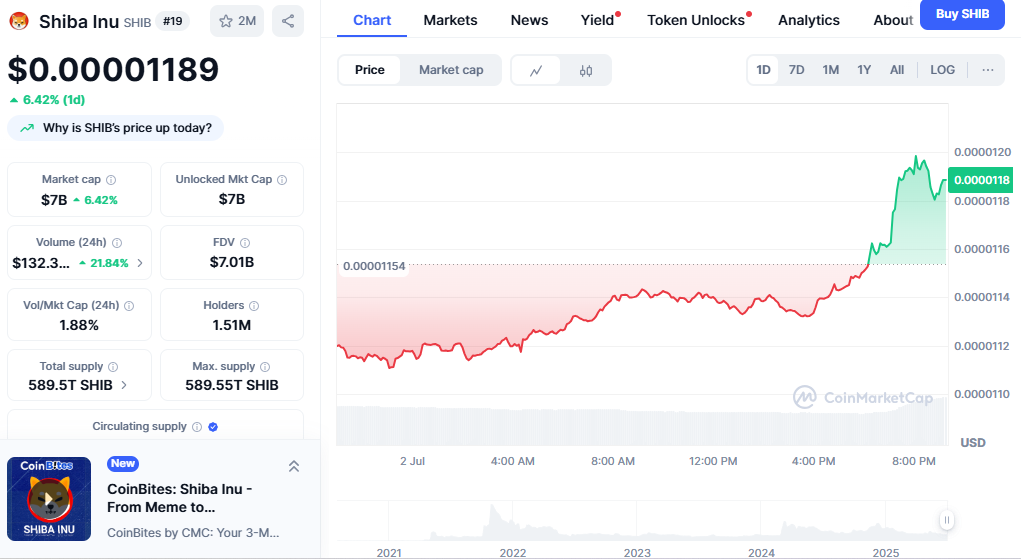
Task: Open chart more options ellipsis
Action: pyautogui.click(x=988, y=70)
